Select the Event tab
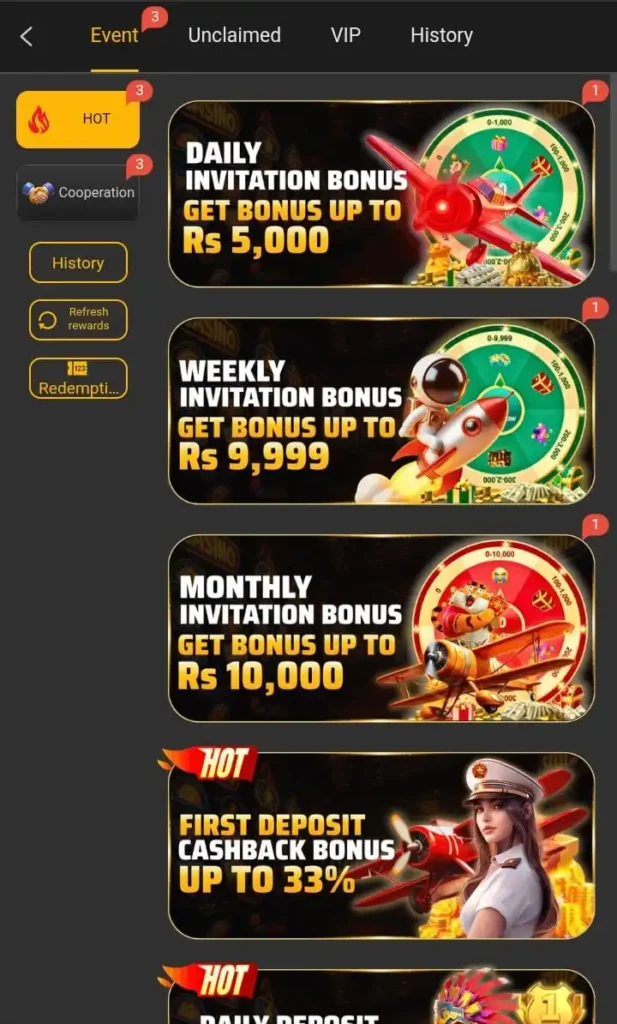 114,35
